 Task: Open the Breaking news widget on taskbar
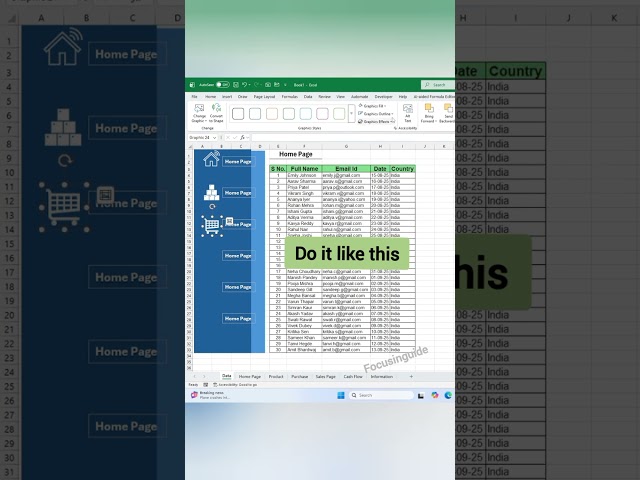pos(211,395)
